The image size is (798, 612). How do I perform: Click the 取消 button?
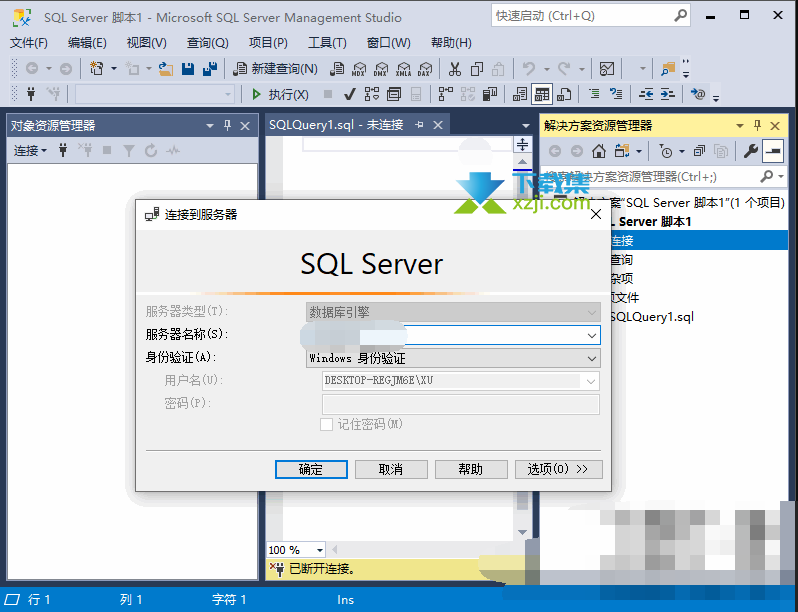point(391,469)
